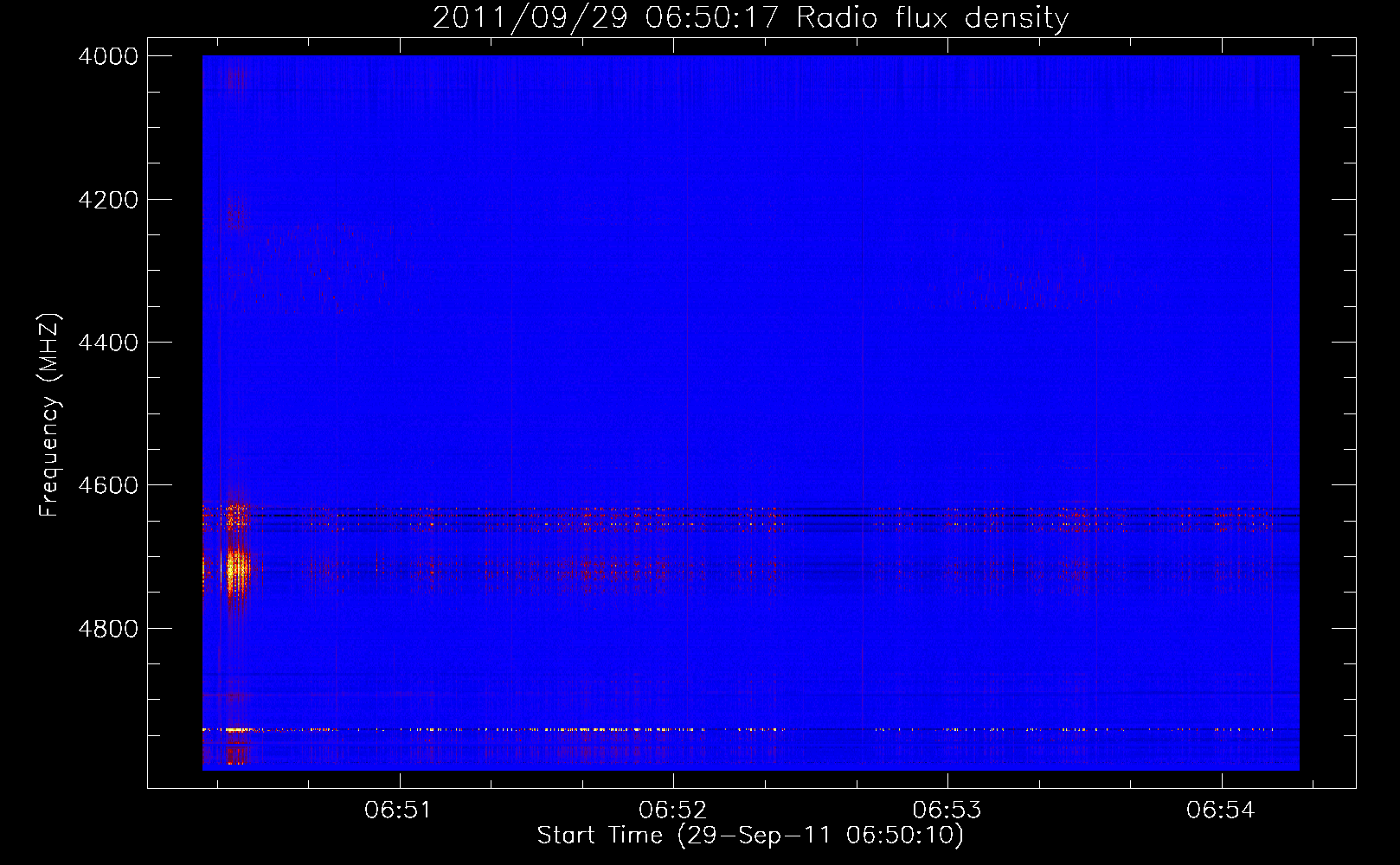Click the plot title '2011/09/29 06:50:17 Radio flux density'
Image resolution: width=1400 pixels, height=865 pixels.
(x=750, y=17)
